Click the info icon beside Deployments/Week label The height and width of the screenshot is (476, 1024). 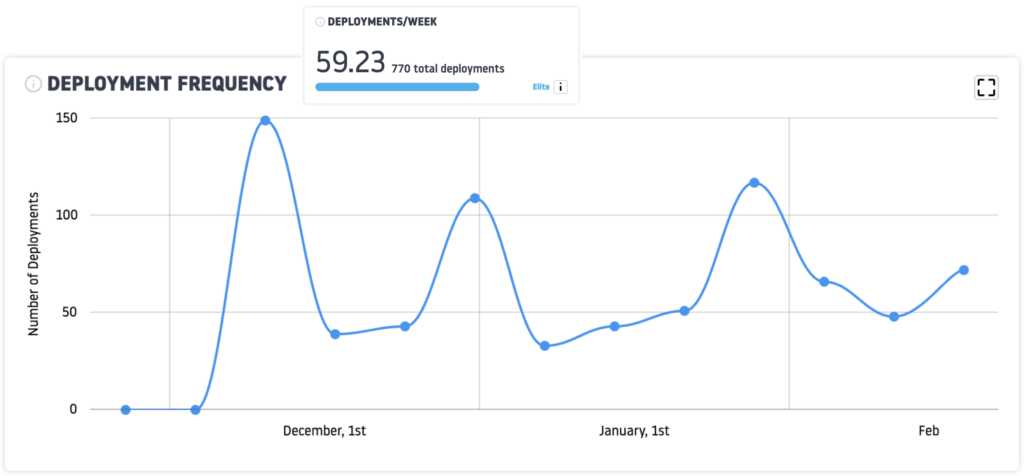pyautogui.click(x=320, y=21)
